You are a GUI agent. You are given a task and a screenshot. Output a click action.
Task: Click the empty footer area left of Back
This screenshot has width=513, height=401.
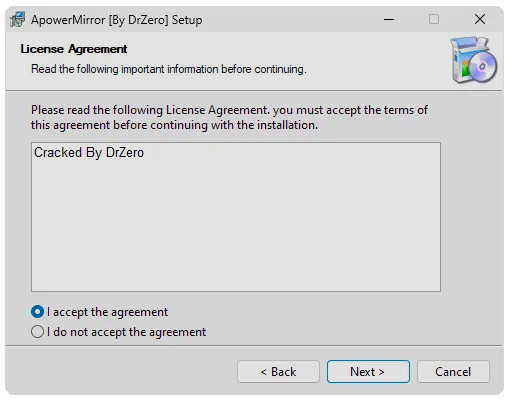[x=122, y=371]
